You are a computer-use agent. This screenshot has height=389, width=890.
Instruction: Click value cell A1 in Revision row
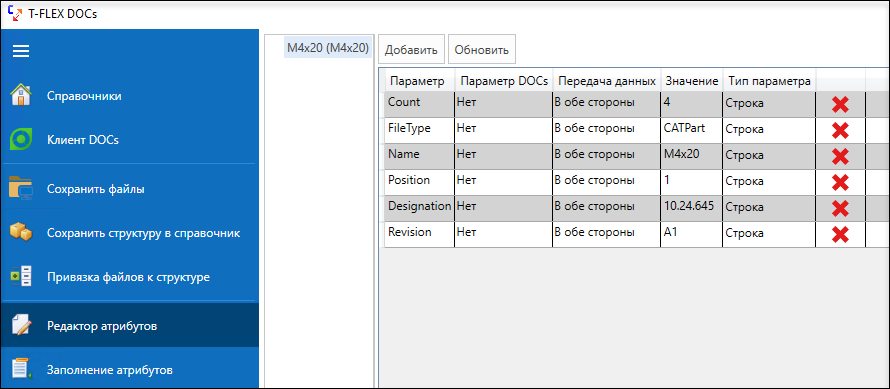[692, 235]
